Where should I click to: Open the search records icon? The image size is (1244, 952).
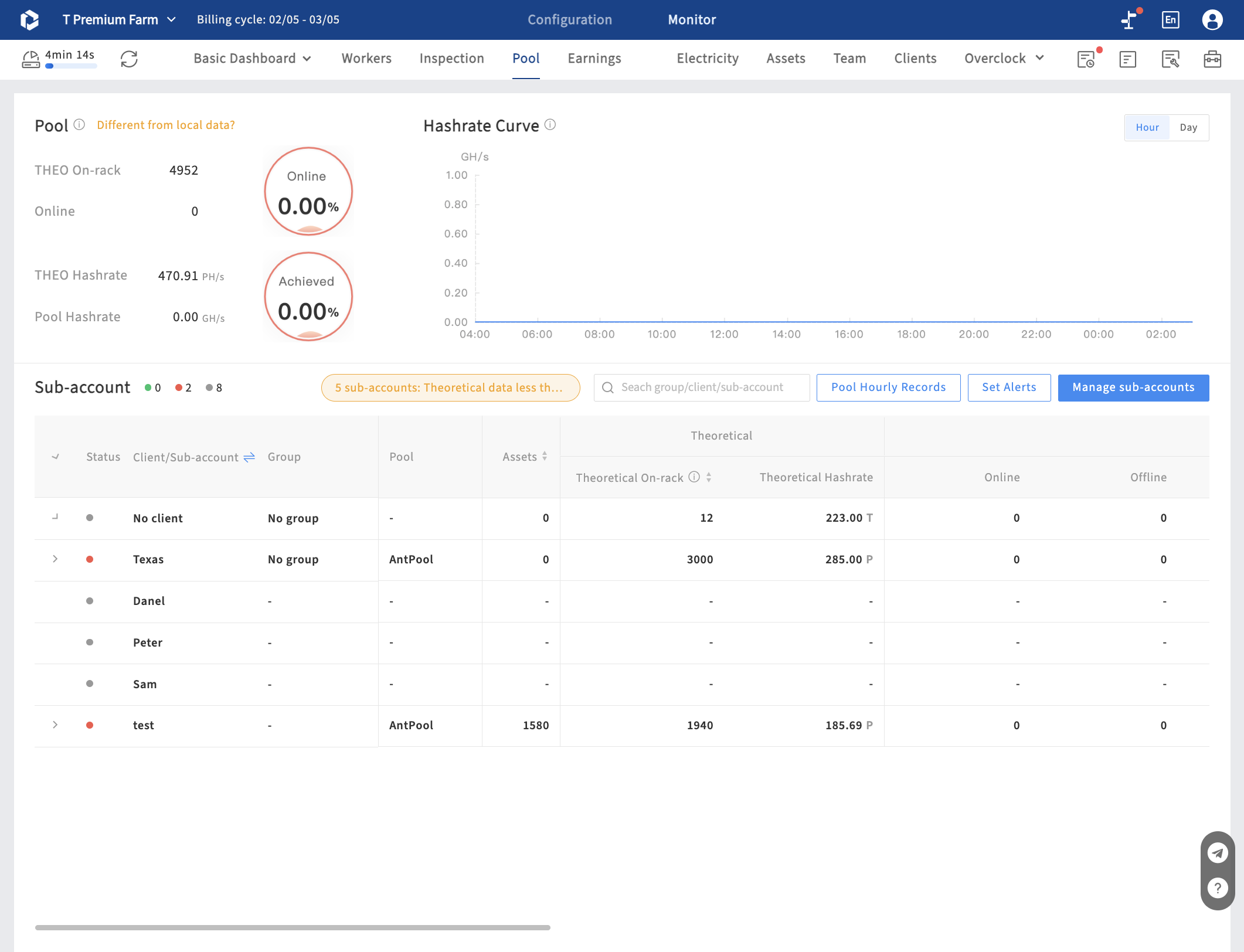(x=1170, y=59)
